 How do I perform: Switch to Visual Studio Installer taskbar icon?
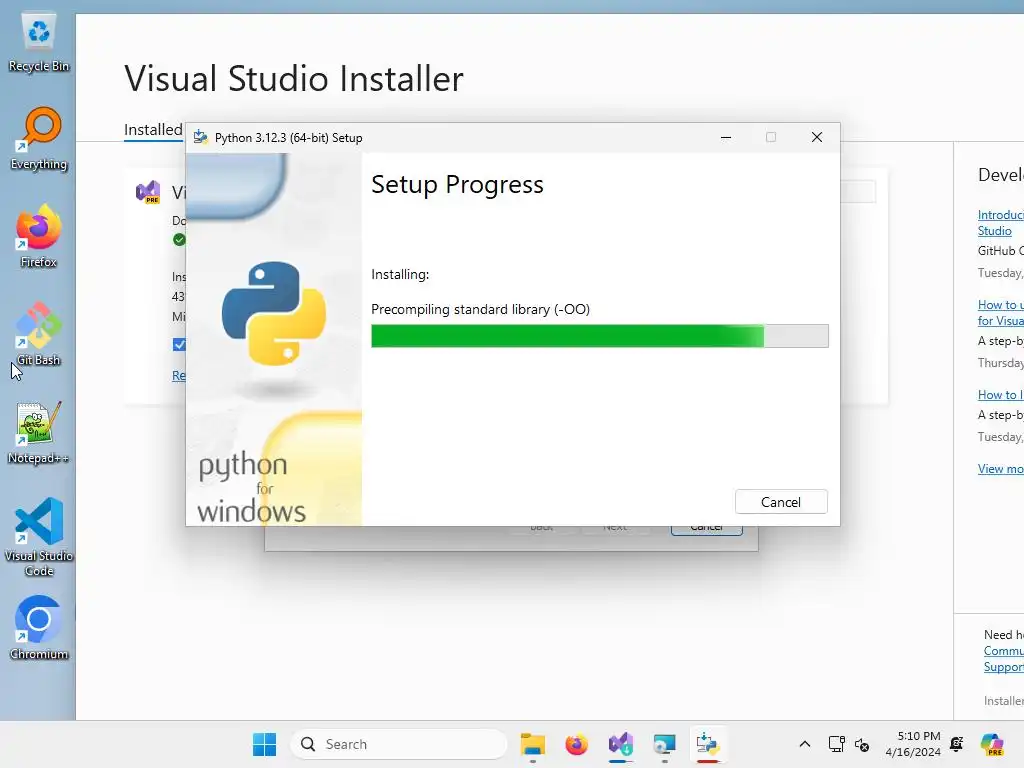click(620, 744)
